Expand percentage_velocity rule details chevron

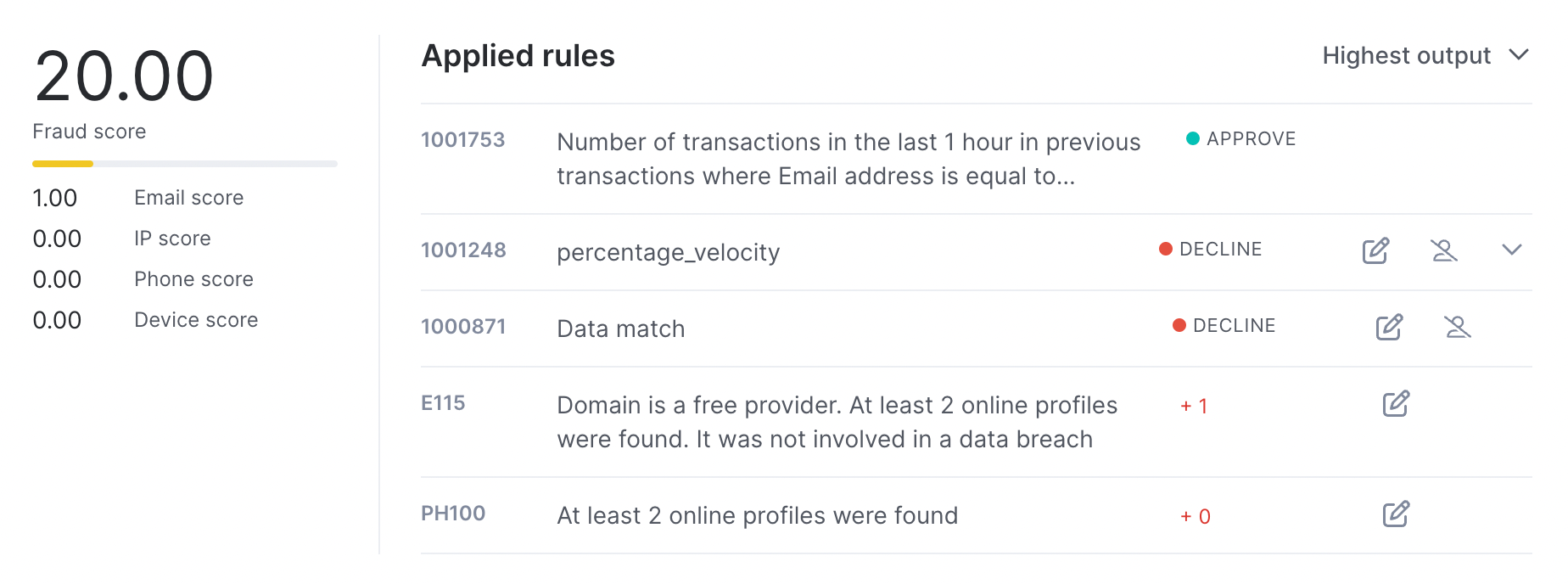click(1512, 250)
